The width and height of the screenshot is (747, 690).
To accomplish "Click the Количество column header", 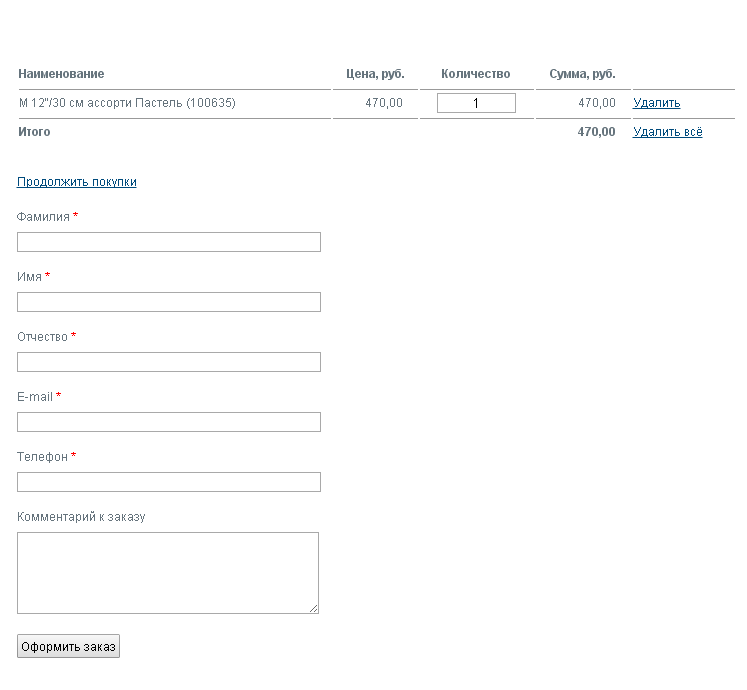I will (475, 74).
